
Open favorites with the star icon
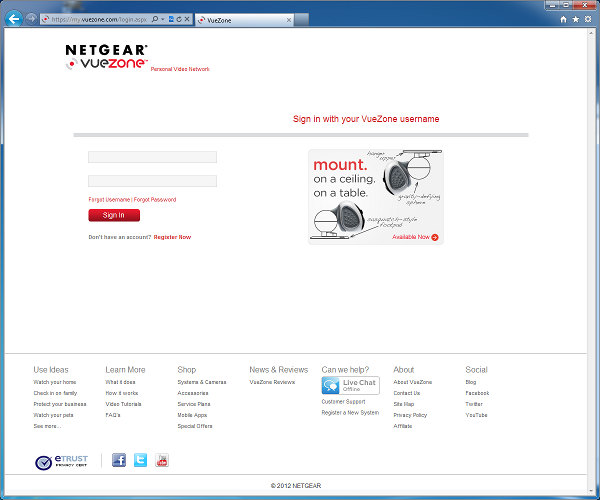pos(576,19)
